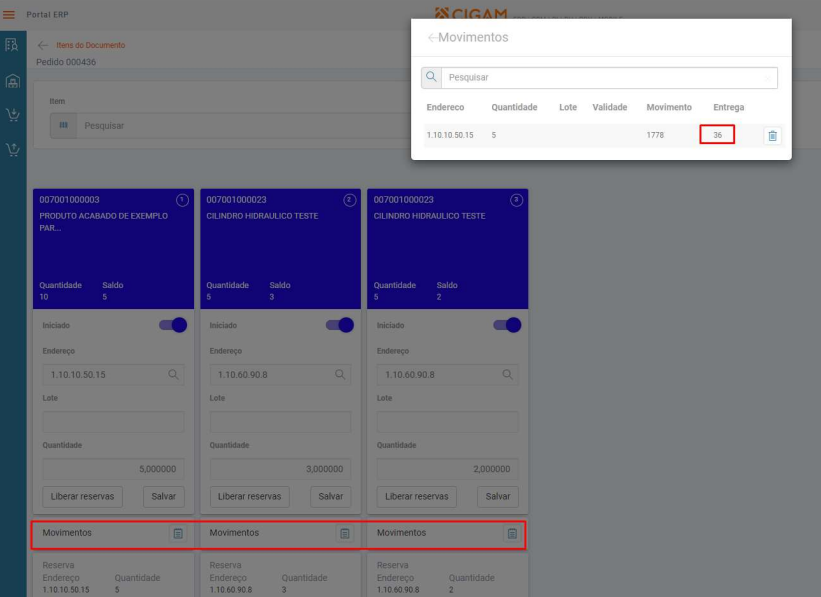Open Movimentos list icon under card 3
The width and height of the screenshot is (821, 597).
pyautogui.click(x=512, y=533)
